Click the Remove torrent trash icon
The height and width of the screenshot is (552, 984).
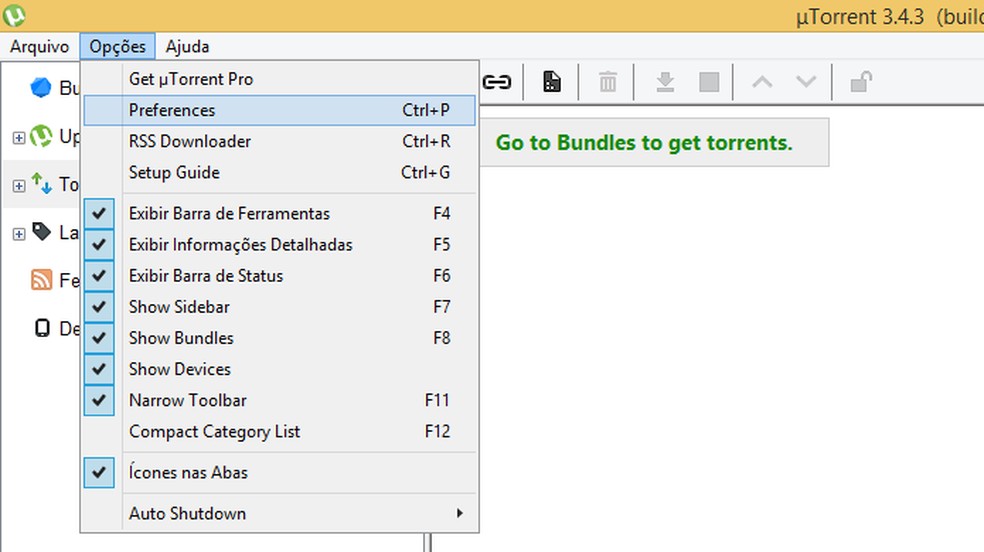(x=607, y=82)
